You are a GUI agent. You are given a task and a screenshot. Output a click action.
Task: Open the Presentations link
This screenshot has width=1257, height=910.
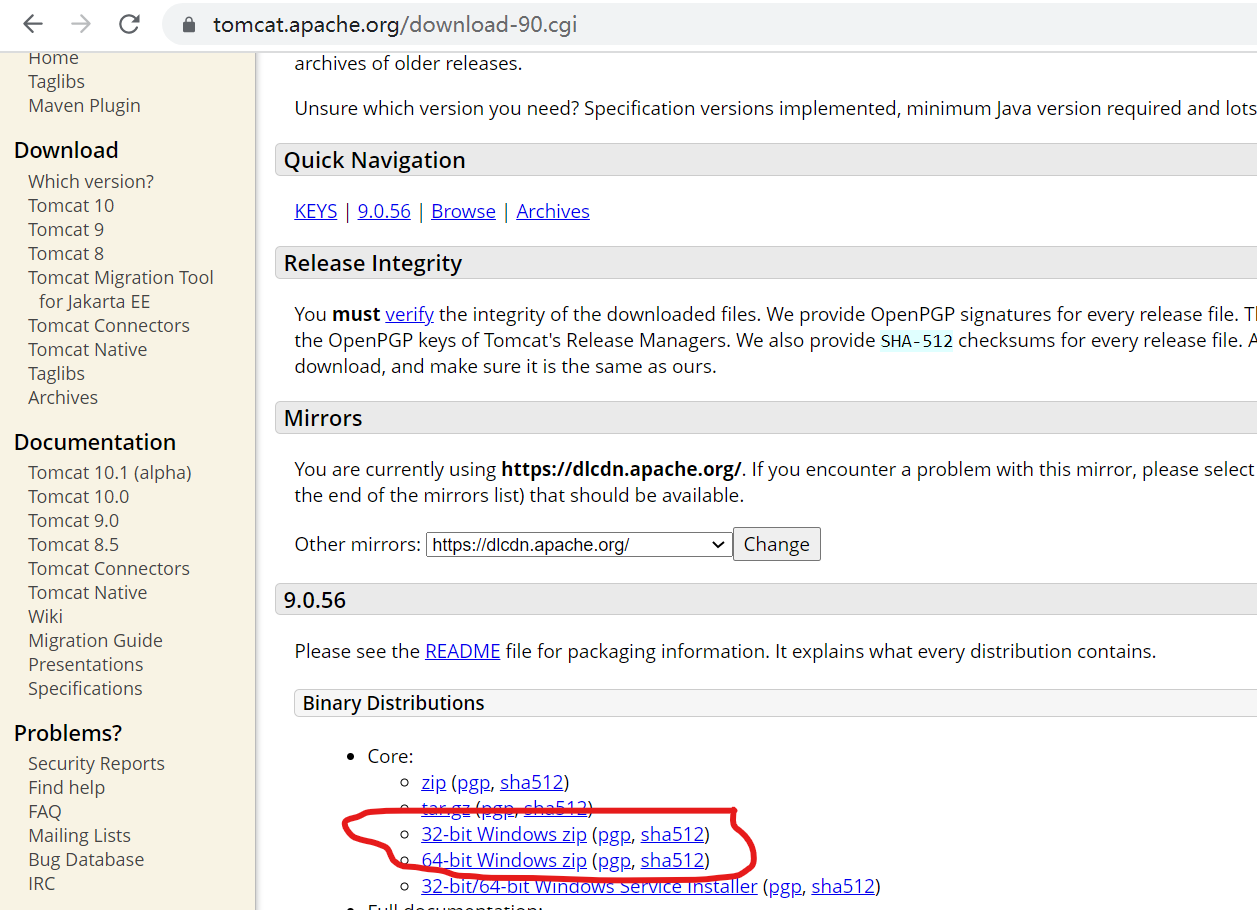coord(85,664)
